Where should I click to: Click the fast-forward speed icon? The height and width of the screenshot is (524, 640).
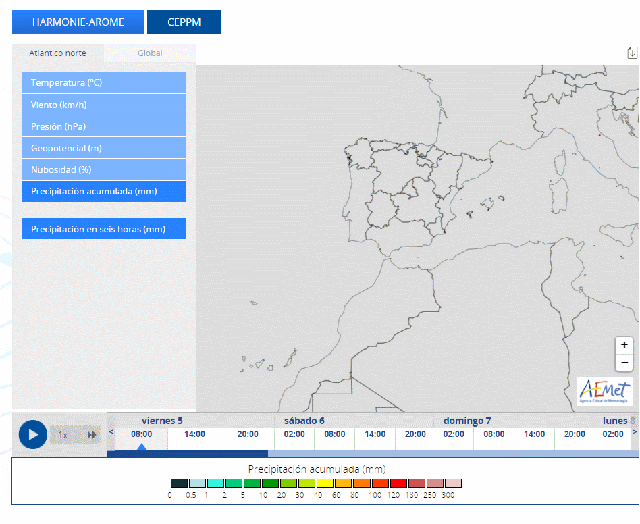tap(92, 435)
